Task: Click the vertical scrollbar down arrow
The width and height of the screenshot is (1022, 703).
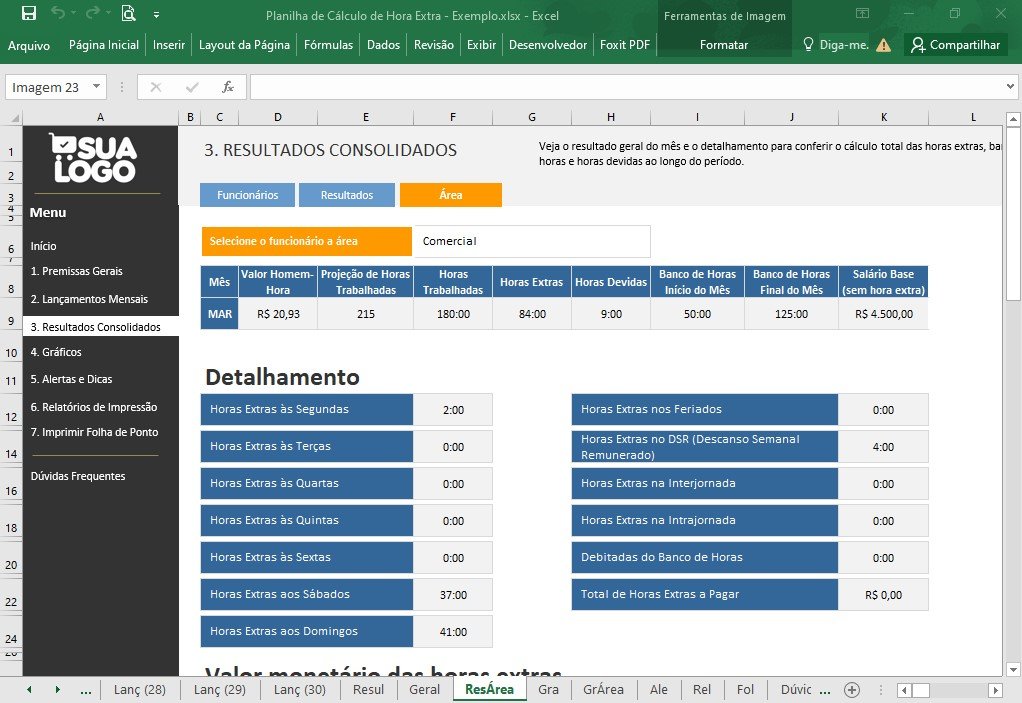Action: 1013,669
